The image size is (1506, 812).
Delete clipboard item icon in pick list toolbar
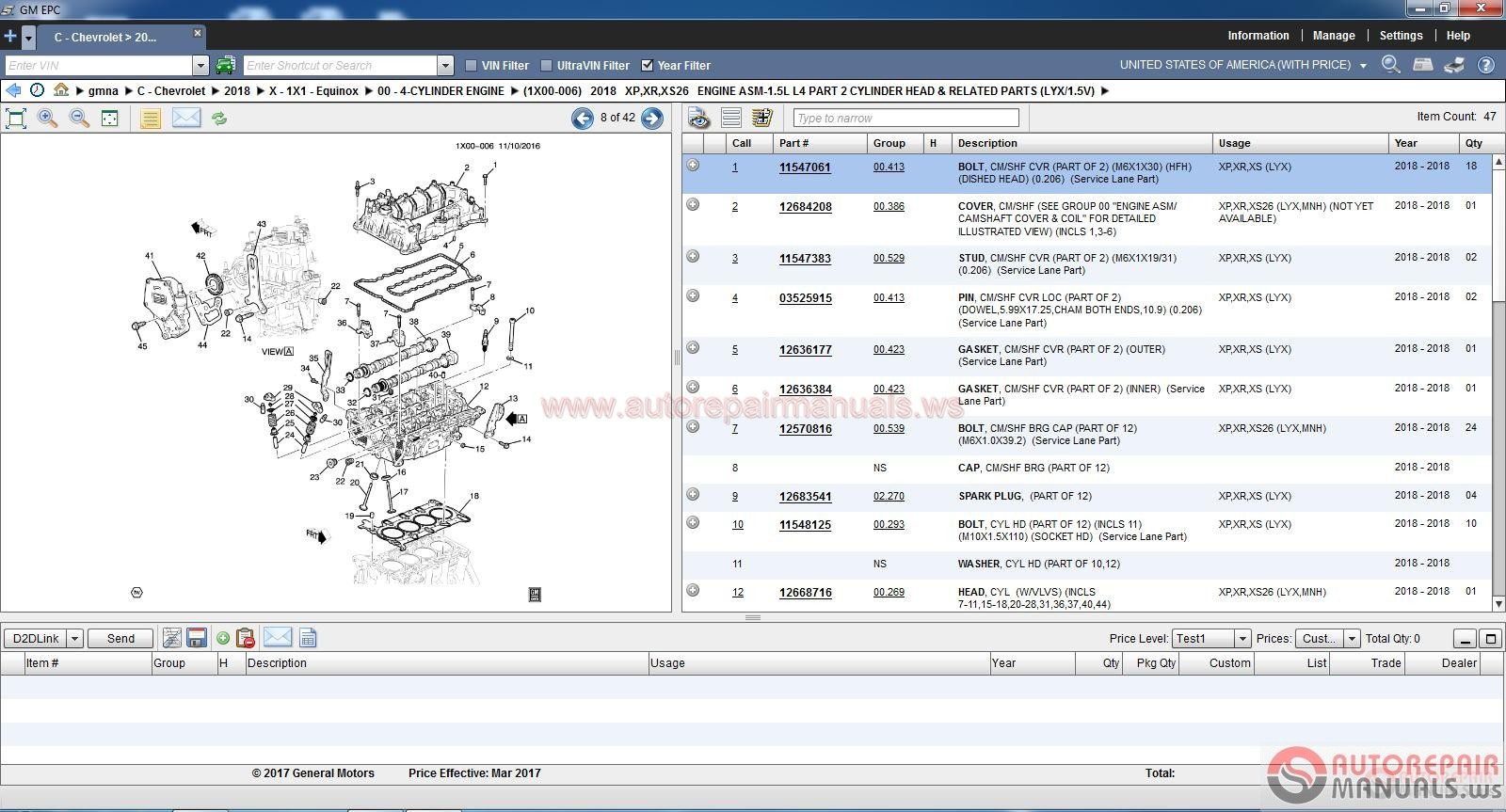coord(246,638)
